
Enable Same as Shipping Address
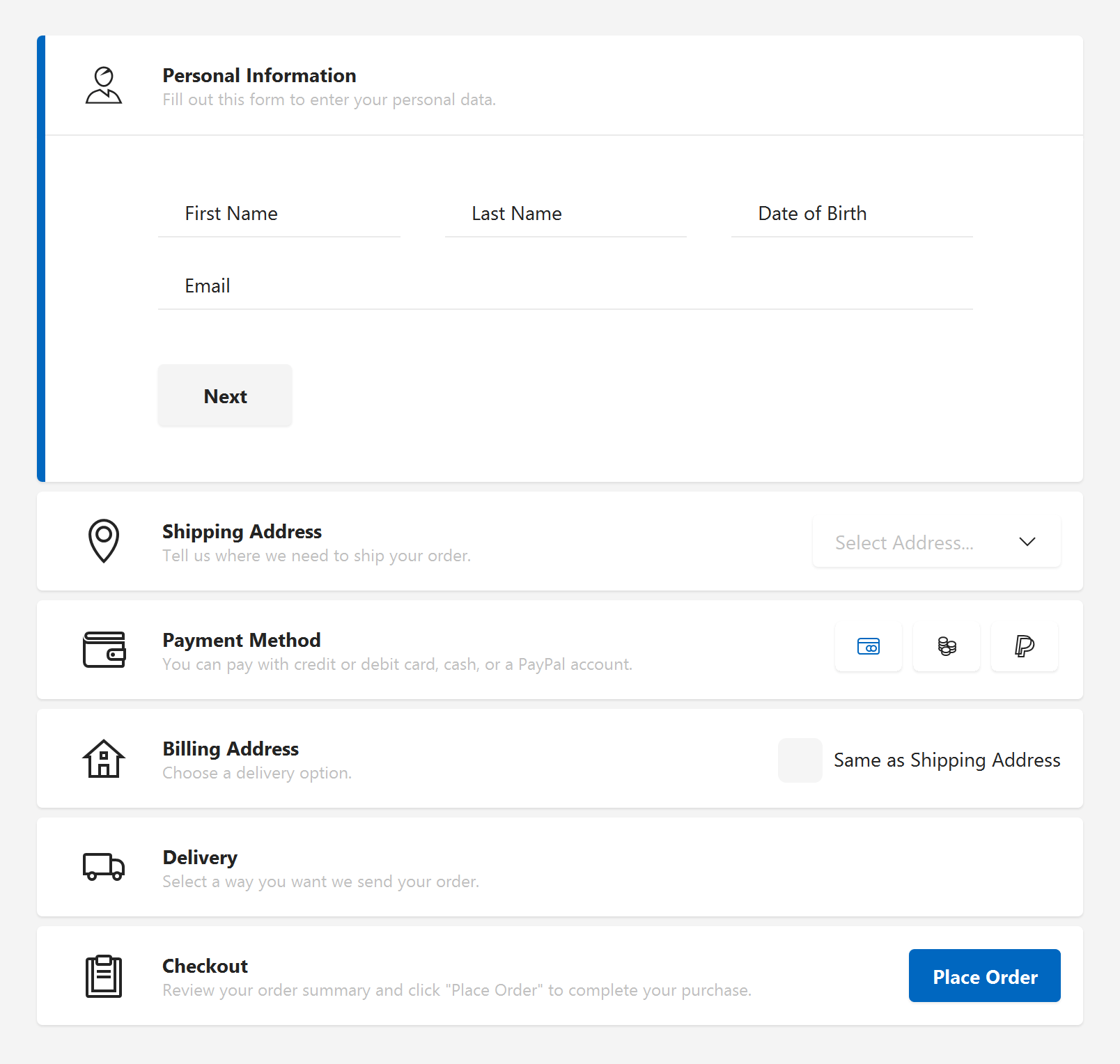799,760
